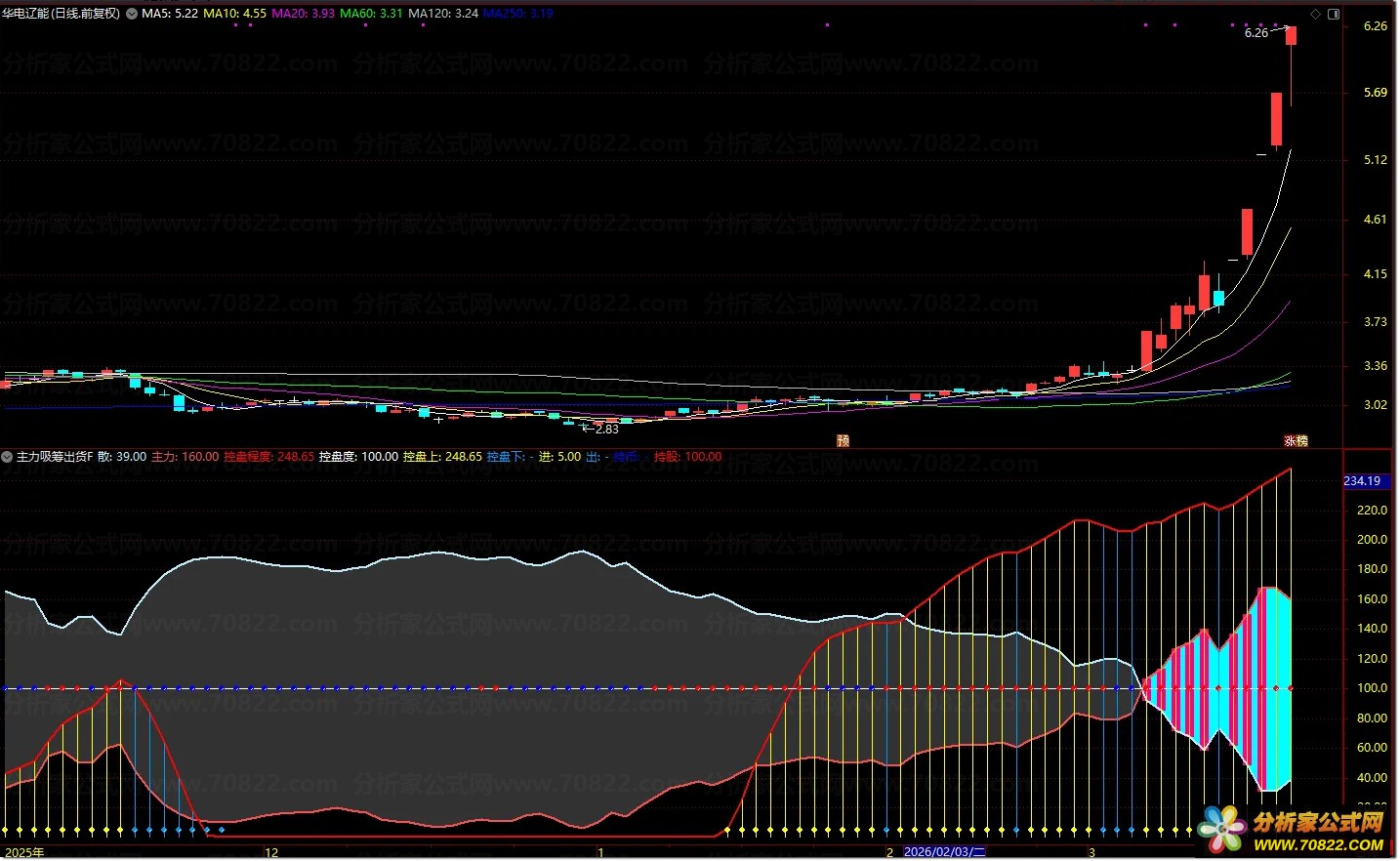Click the 160.0 indicator axis label

[1372, 599]
